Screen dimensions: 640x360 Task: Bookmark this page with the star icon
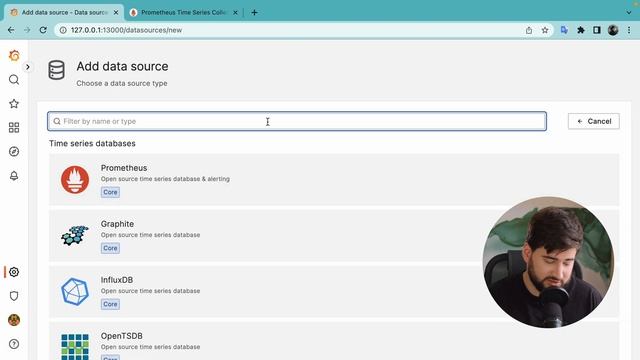(545, 30)
